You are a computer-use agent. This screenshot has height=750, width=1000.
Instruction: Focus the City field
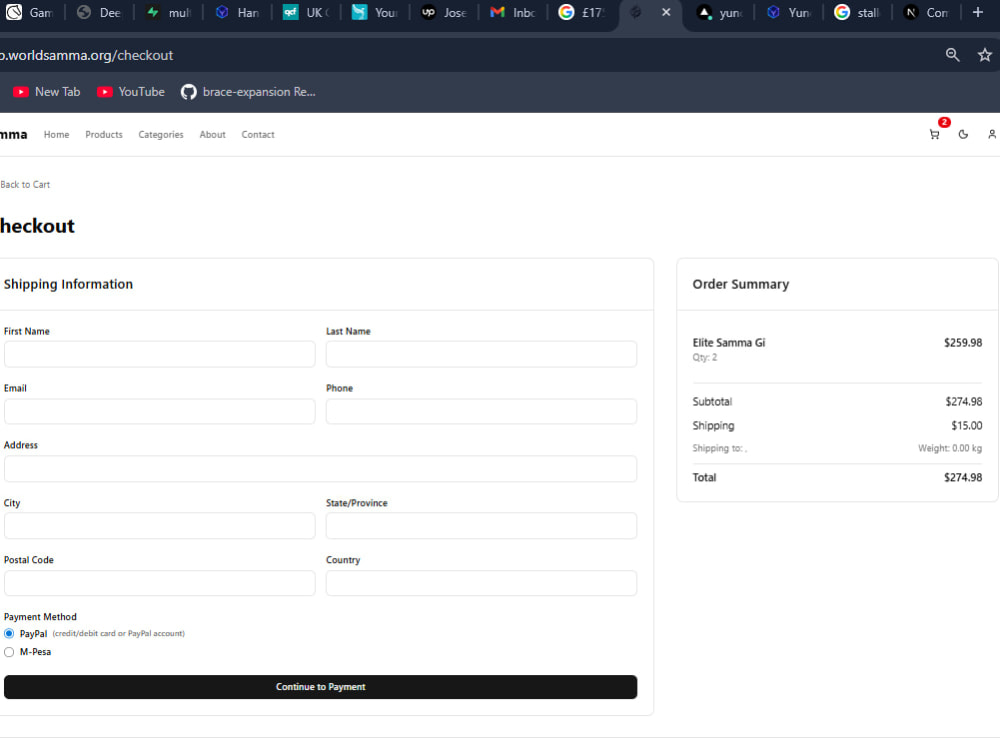point(159,526)
